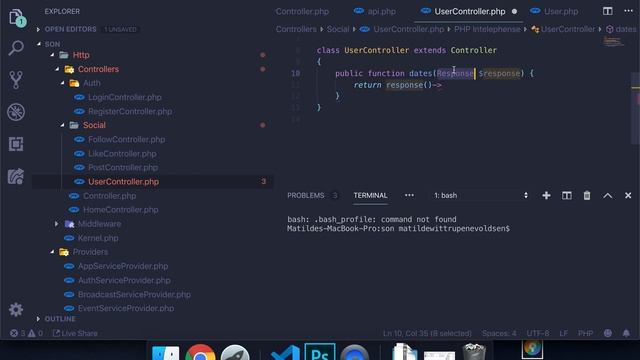Open the Problems panel tab

(x=305, y=196)
